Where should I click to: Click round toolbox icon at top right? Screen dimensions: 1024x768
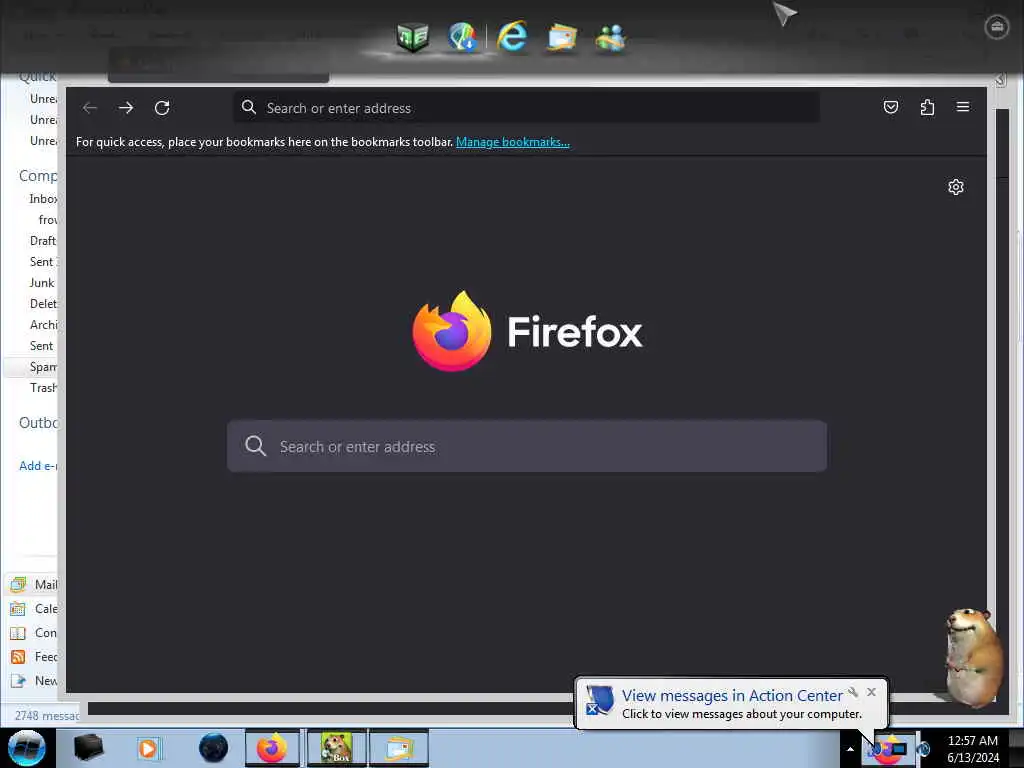[997, 27]
